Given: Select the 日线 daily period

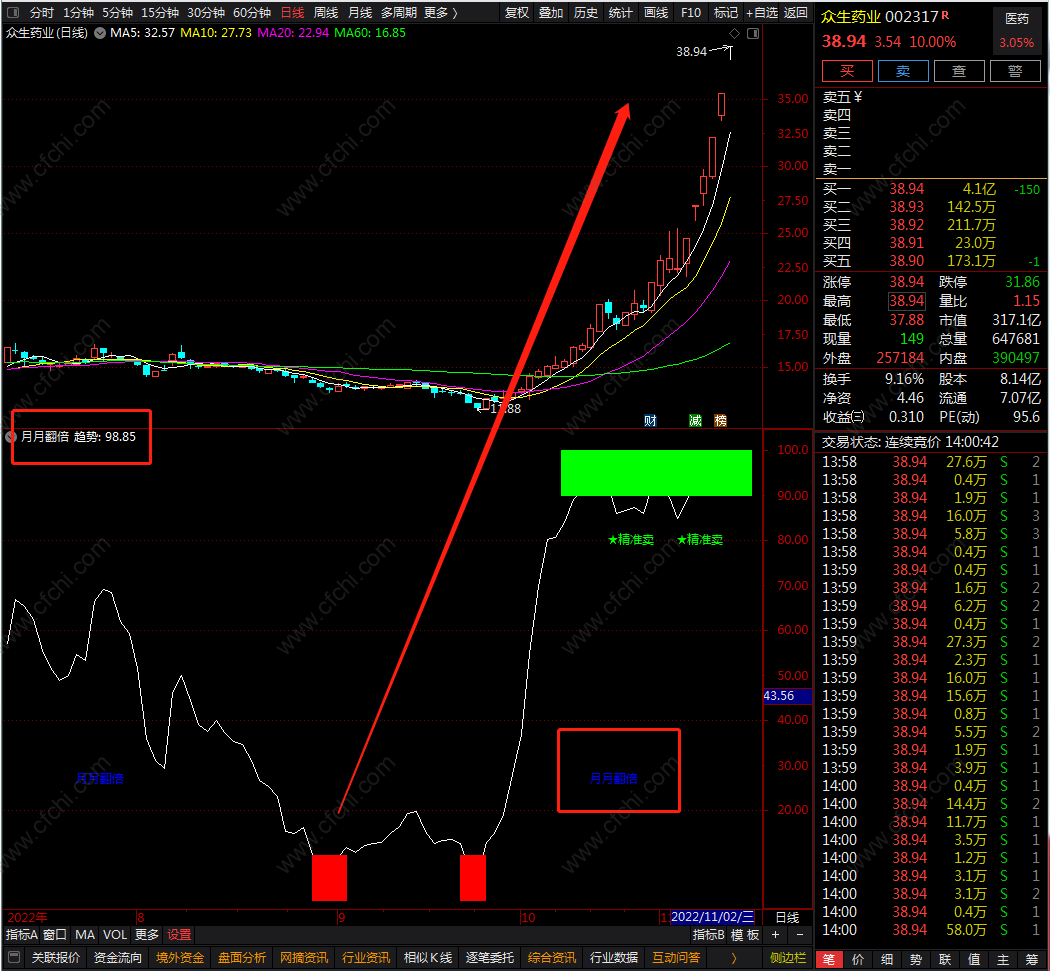Looking at the screenshot, I should click(x=292, y=13).
